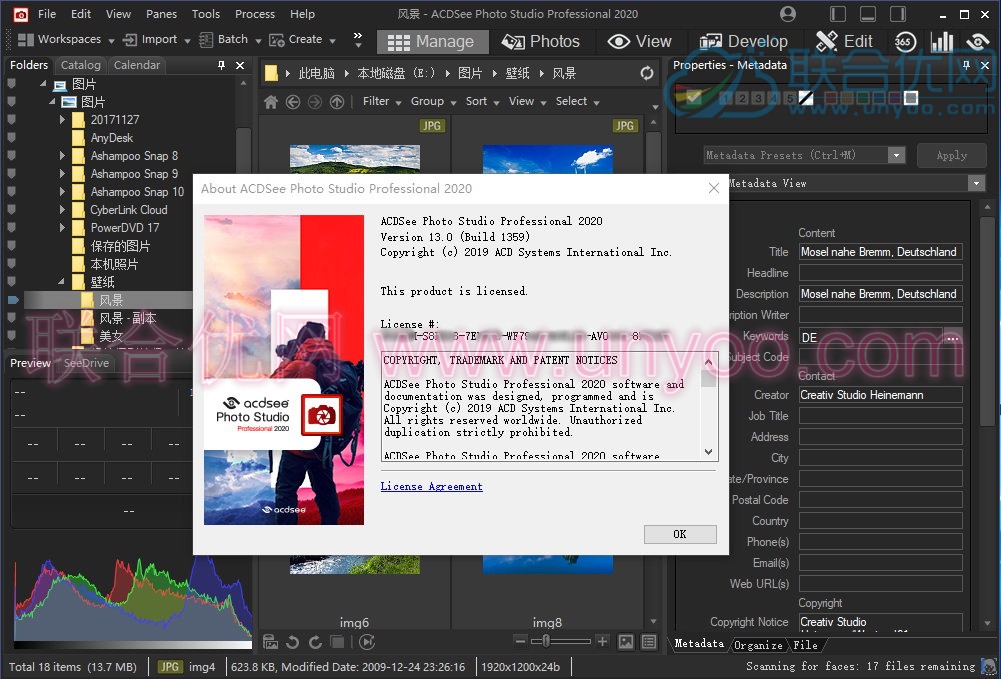Open the Keywords ellipsis button
Viewport: 1001px width, 679px height.
pyautogui.click(x=952, y=337)
